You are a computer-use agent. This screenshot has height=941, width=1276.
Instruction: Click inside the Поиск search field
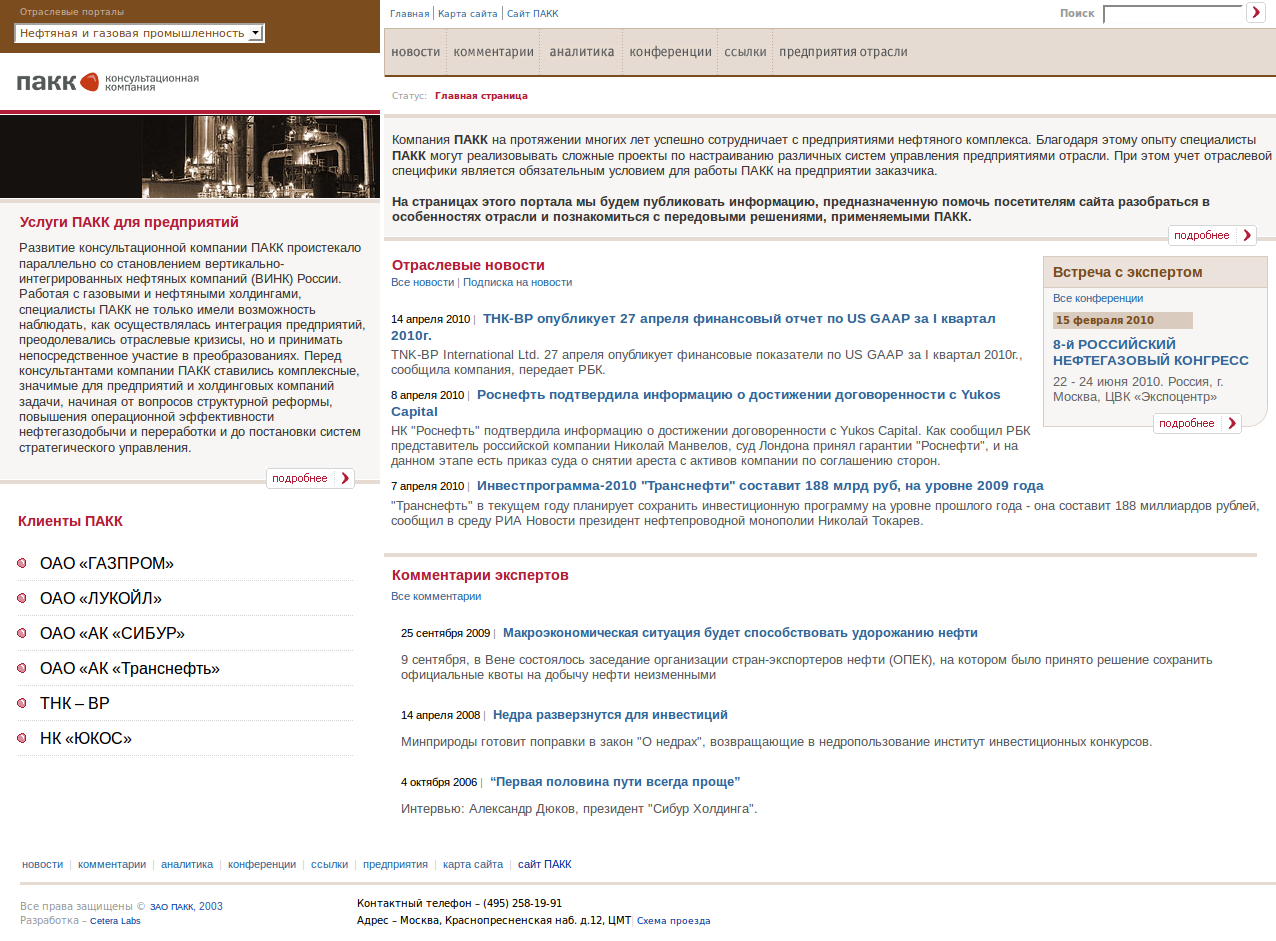tap(1171, 14)
